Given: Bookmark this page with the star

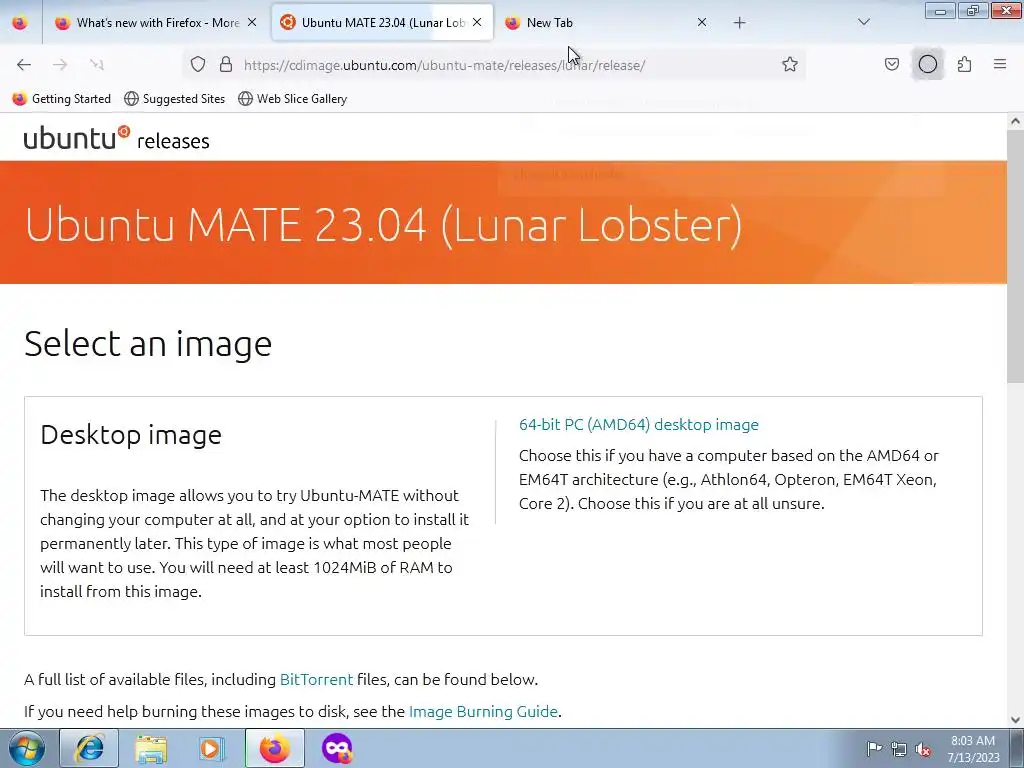Looking at the screenshot, I should pos(790,64).
